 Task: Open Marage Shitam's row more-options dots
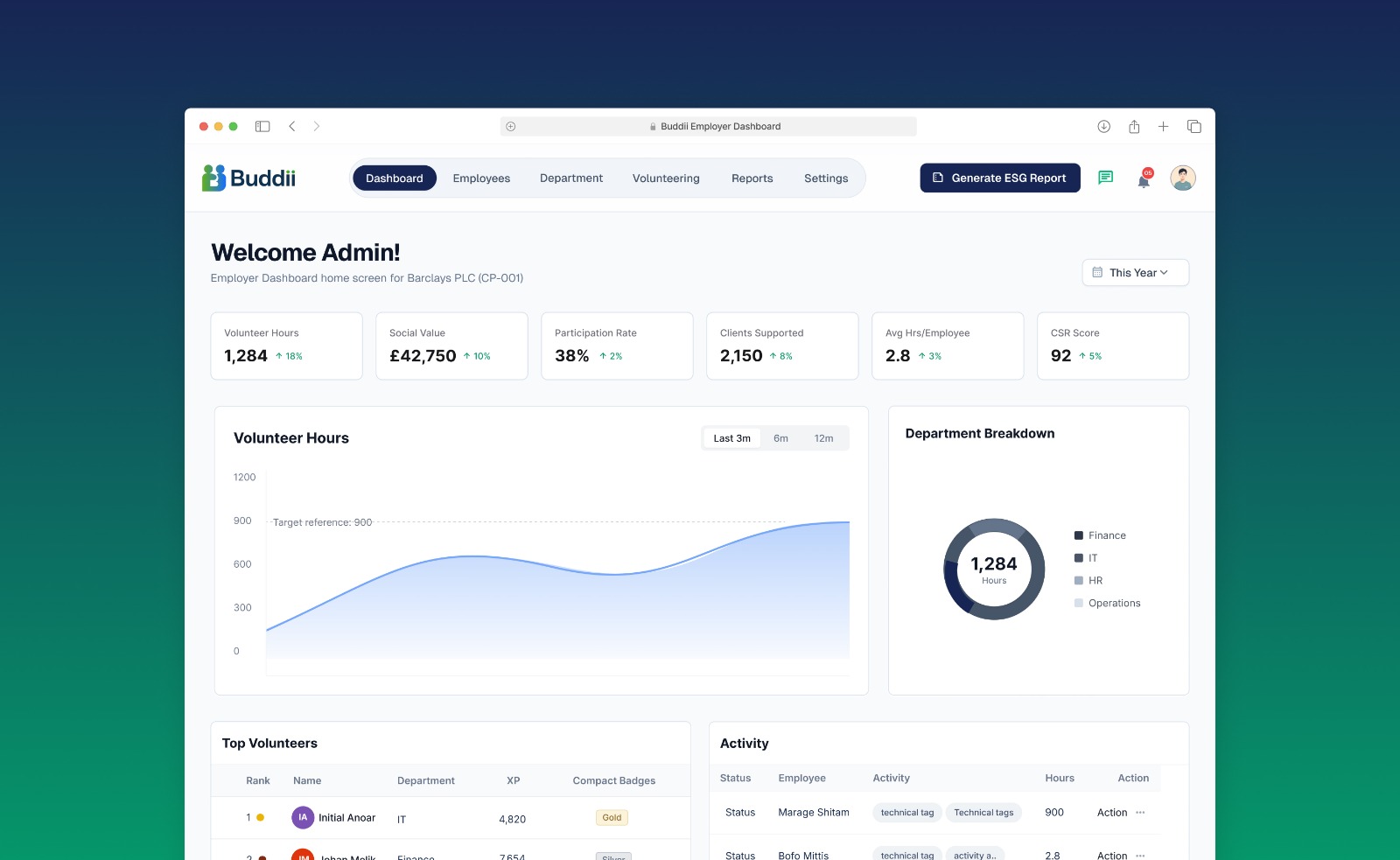click(x=1140, y=813)
